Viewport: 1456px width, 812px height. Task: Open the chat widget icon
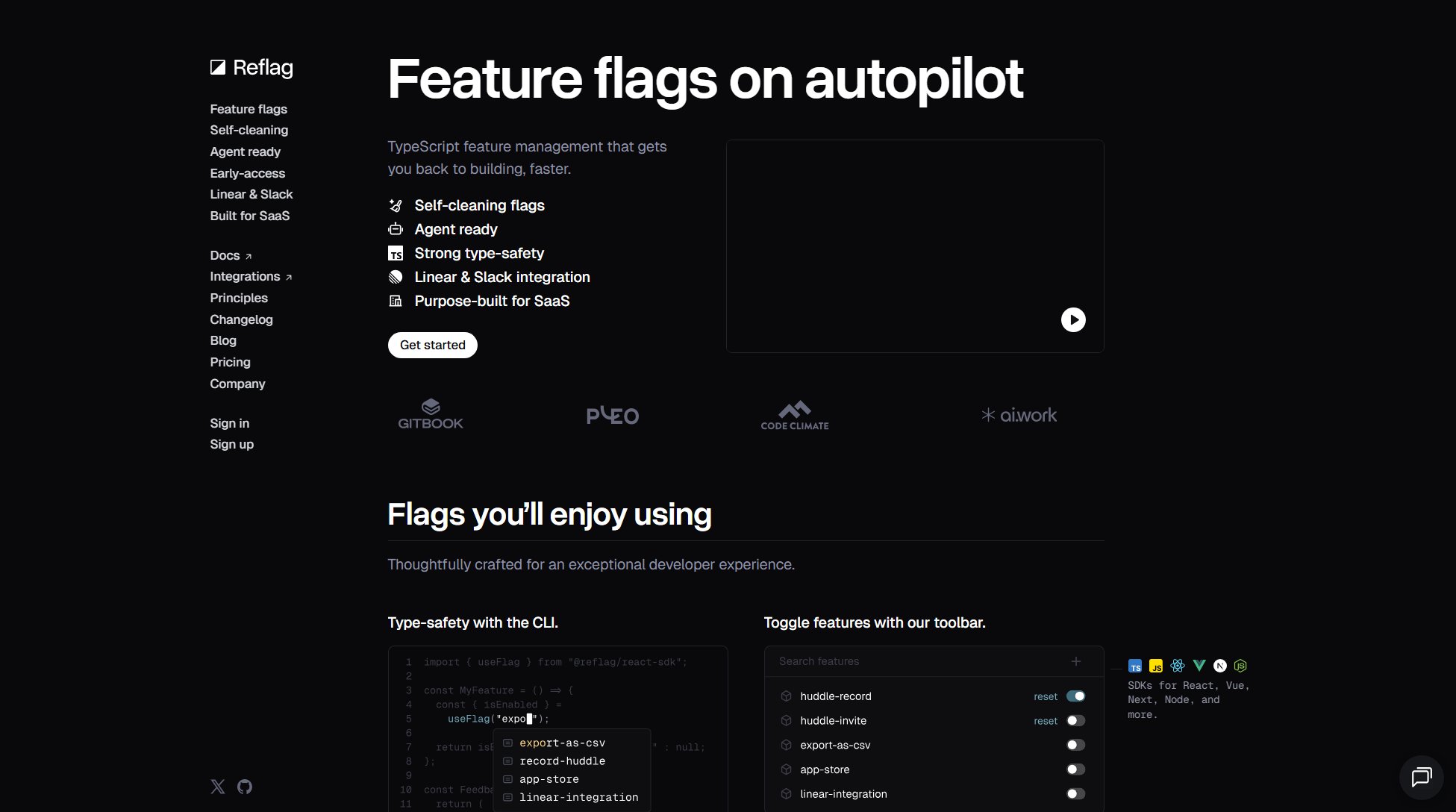1421,778
